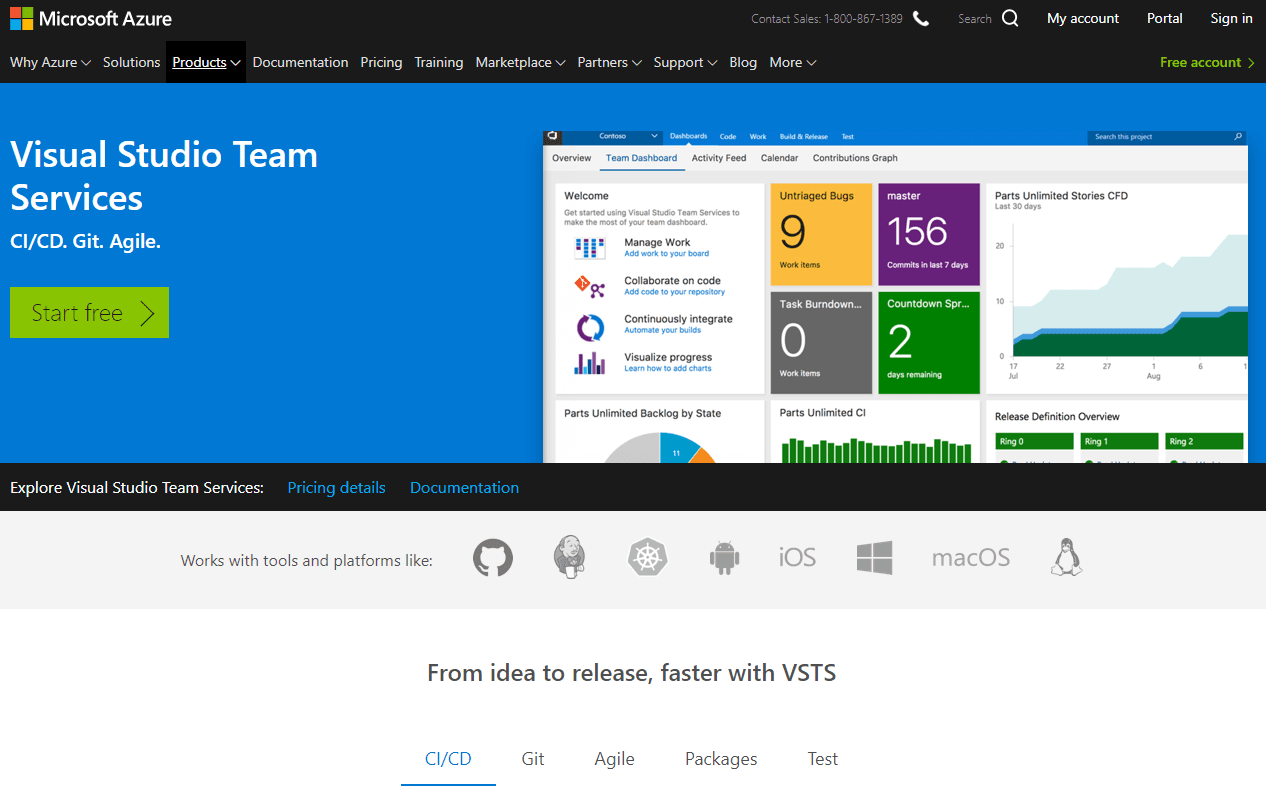Click the Jenkins butler icon
The height and width of the screenshot is (796, 1266).
click(570, 557)
